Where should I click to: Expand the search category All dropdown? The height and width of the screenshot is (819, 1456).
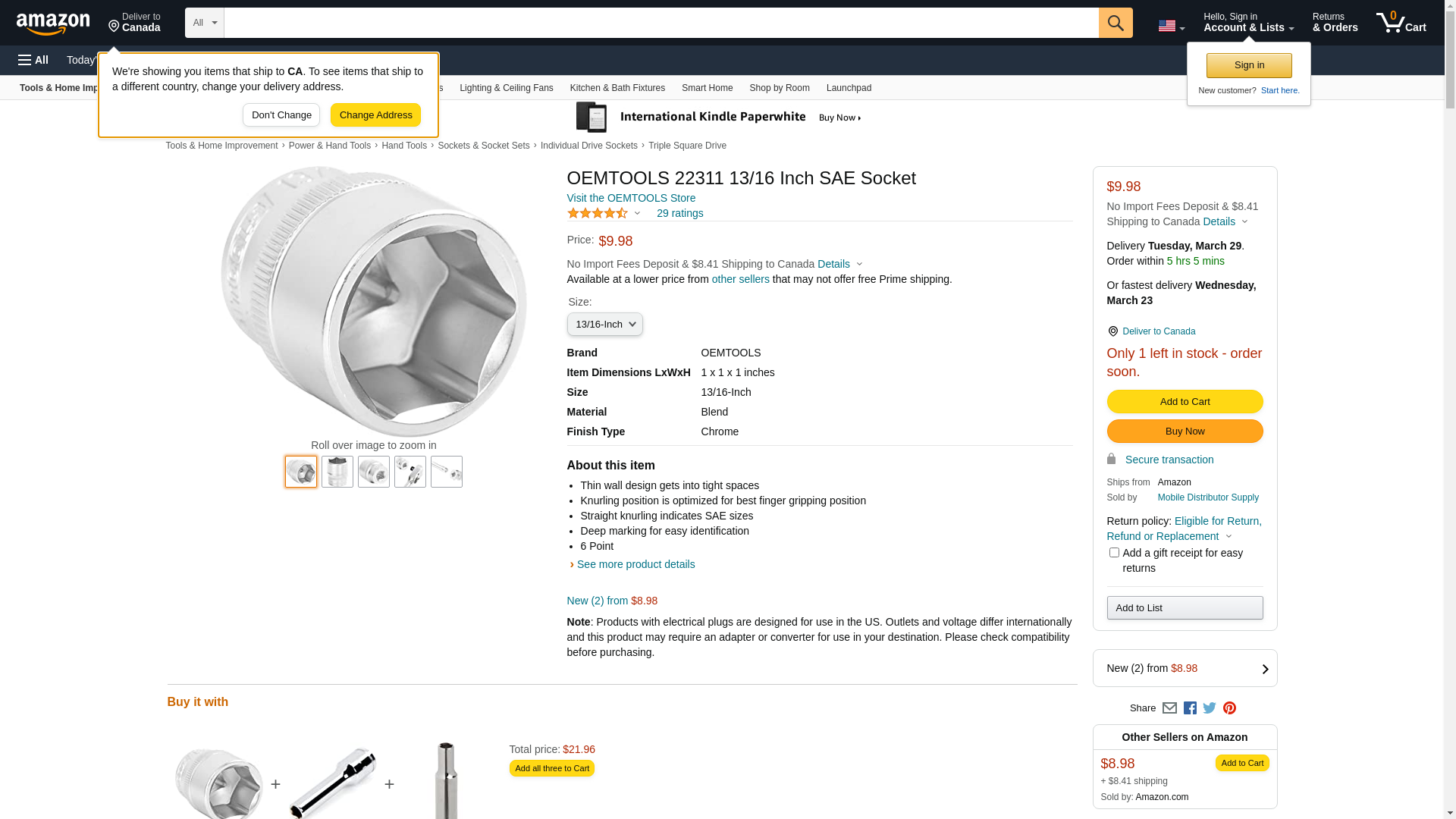click(x=204, y=23)
